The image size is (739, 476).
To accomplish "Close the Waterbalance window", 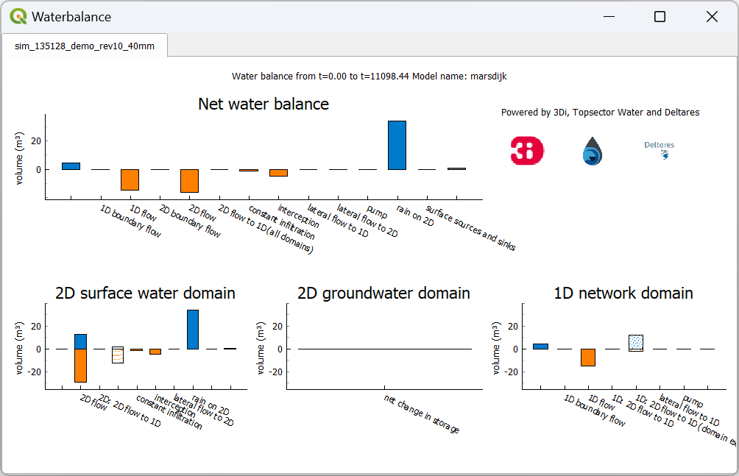I will [712, 16].
